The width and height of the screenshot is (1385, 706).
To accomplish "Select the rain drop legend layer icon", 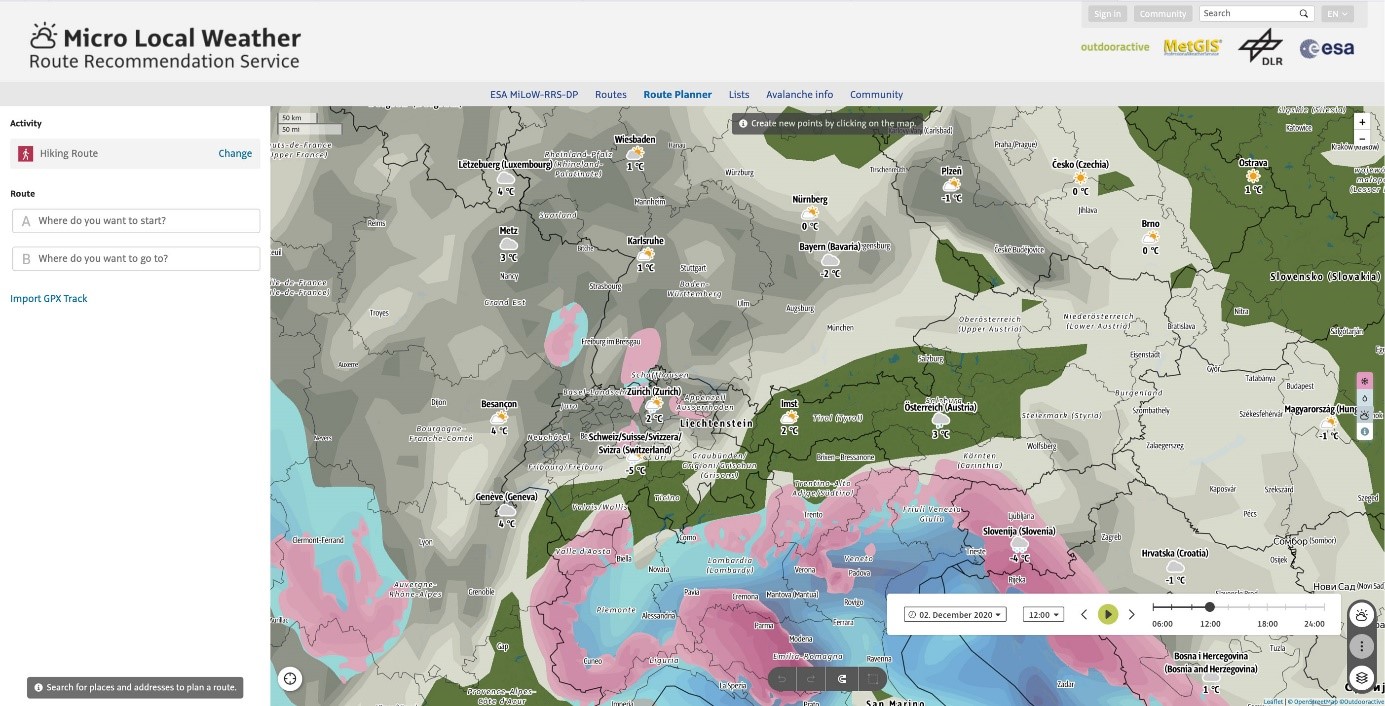I will tap(1364, 398).
